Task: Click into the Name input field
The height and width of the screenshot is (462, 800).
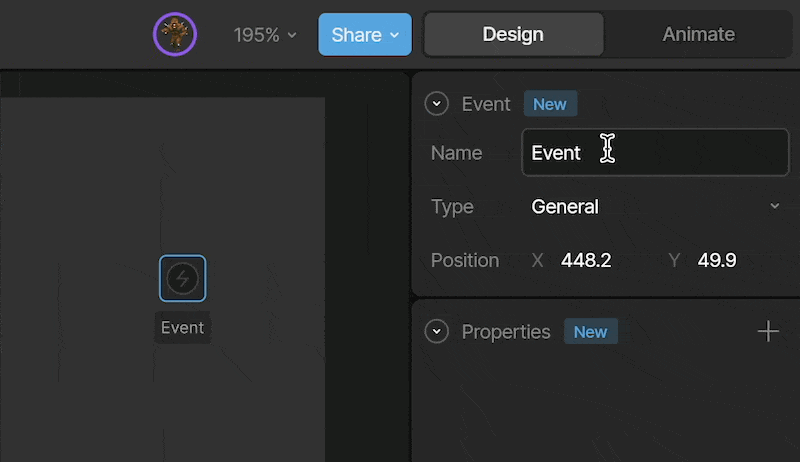Action: pos(655,152)
